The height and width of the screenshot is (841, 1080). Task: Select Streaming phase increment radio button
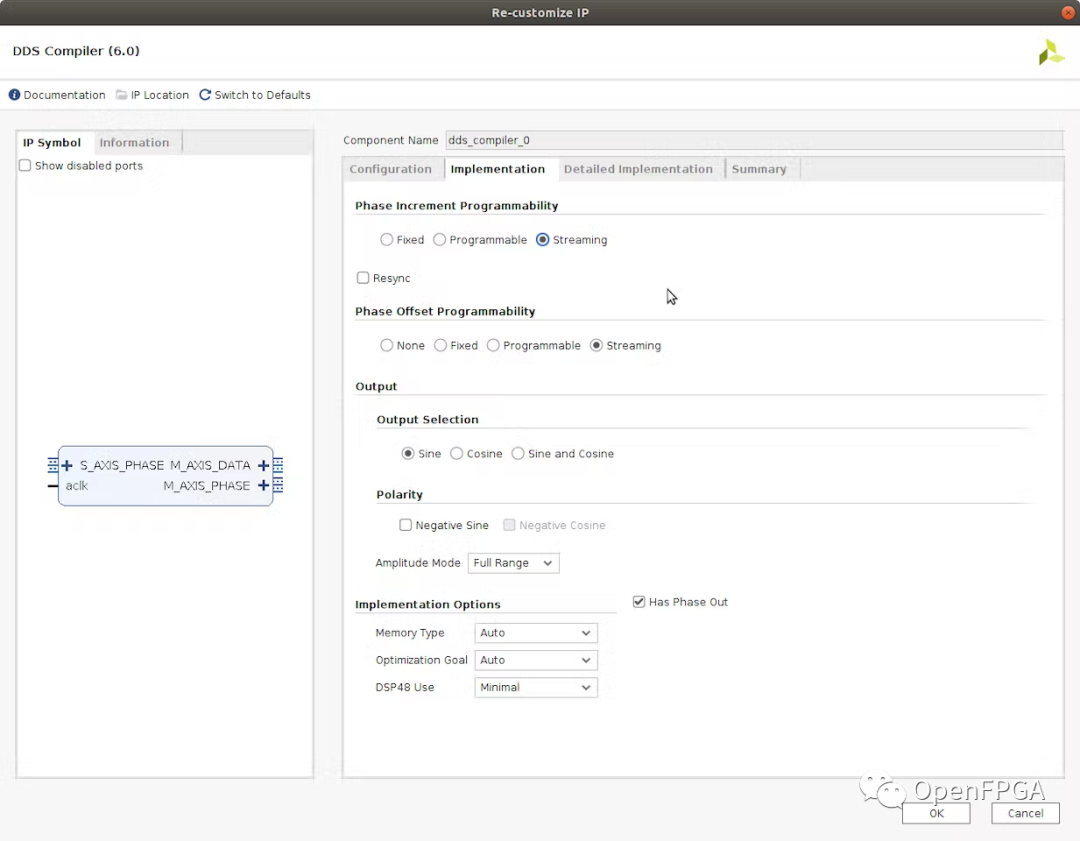[543, 240]
